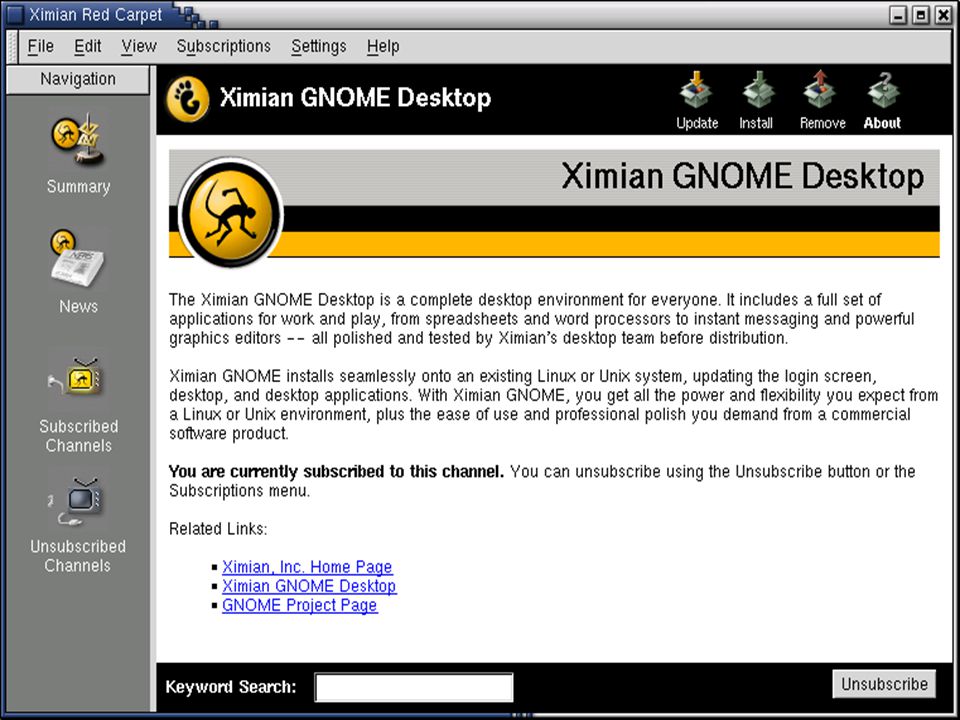Click the Keyword Search label
Viewport: 960px width, 720px height.
(x=231, y=687)
